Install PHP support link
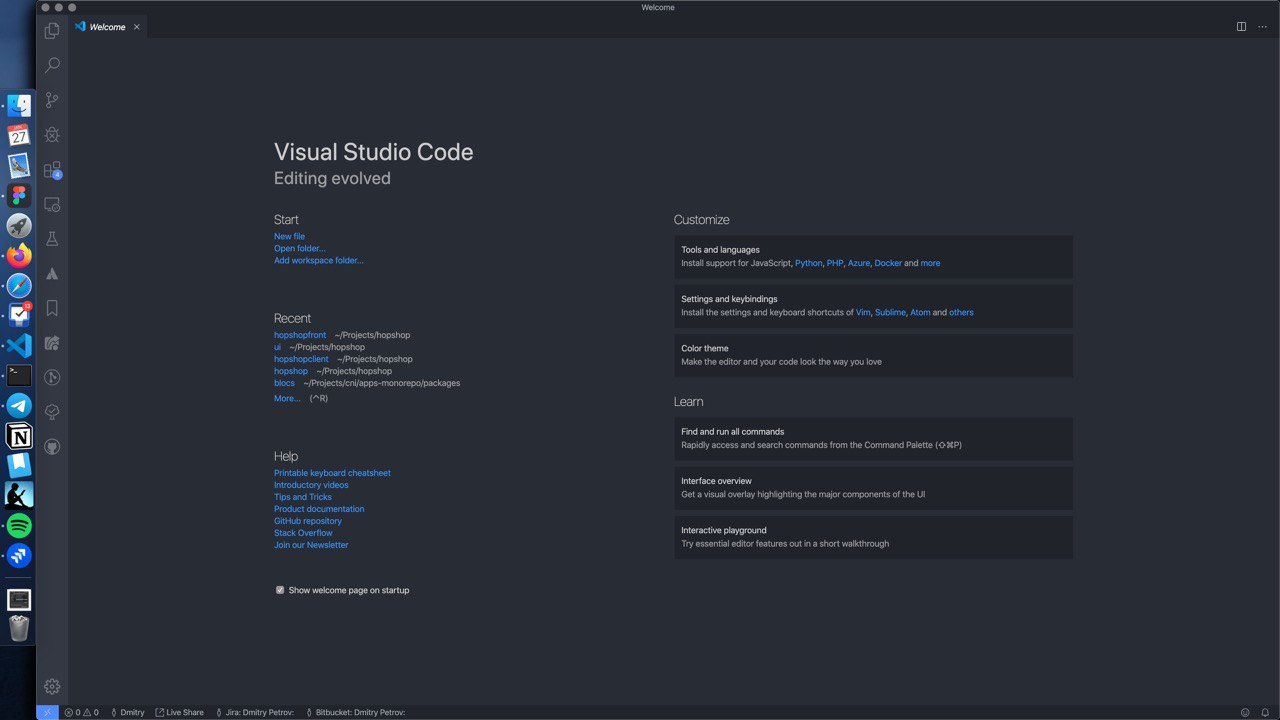 click(x=835, y=263)
